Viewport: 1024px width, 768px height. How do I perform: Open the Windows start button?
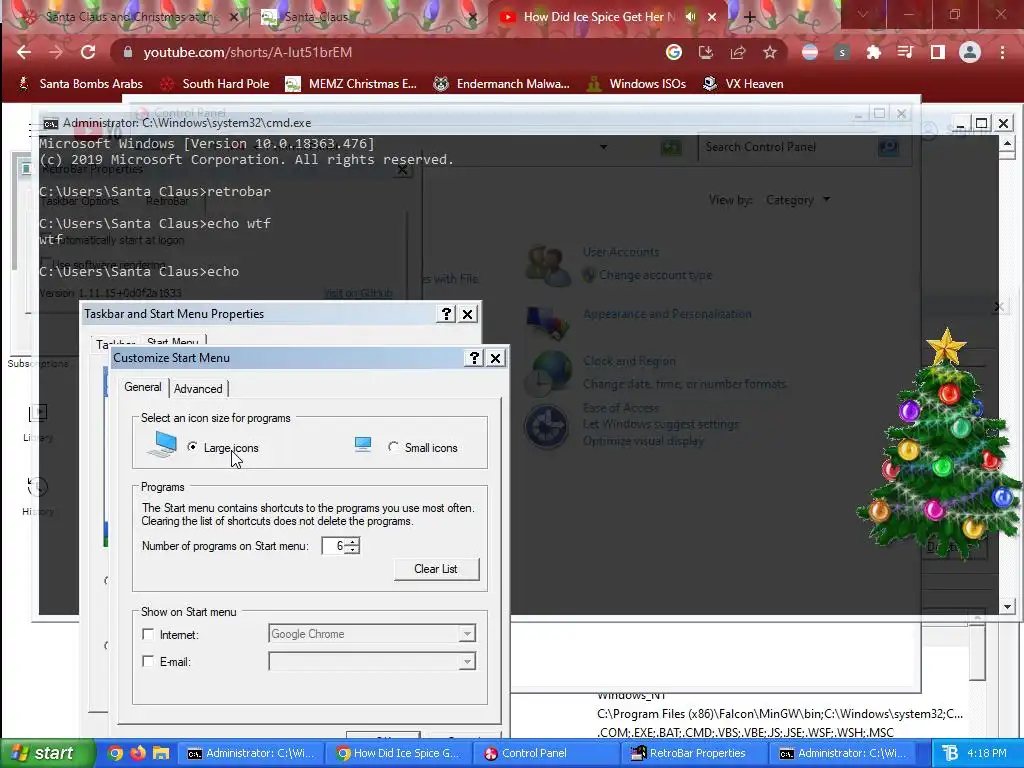[x=46, y=753]
